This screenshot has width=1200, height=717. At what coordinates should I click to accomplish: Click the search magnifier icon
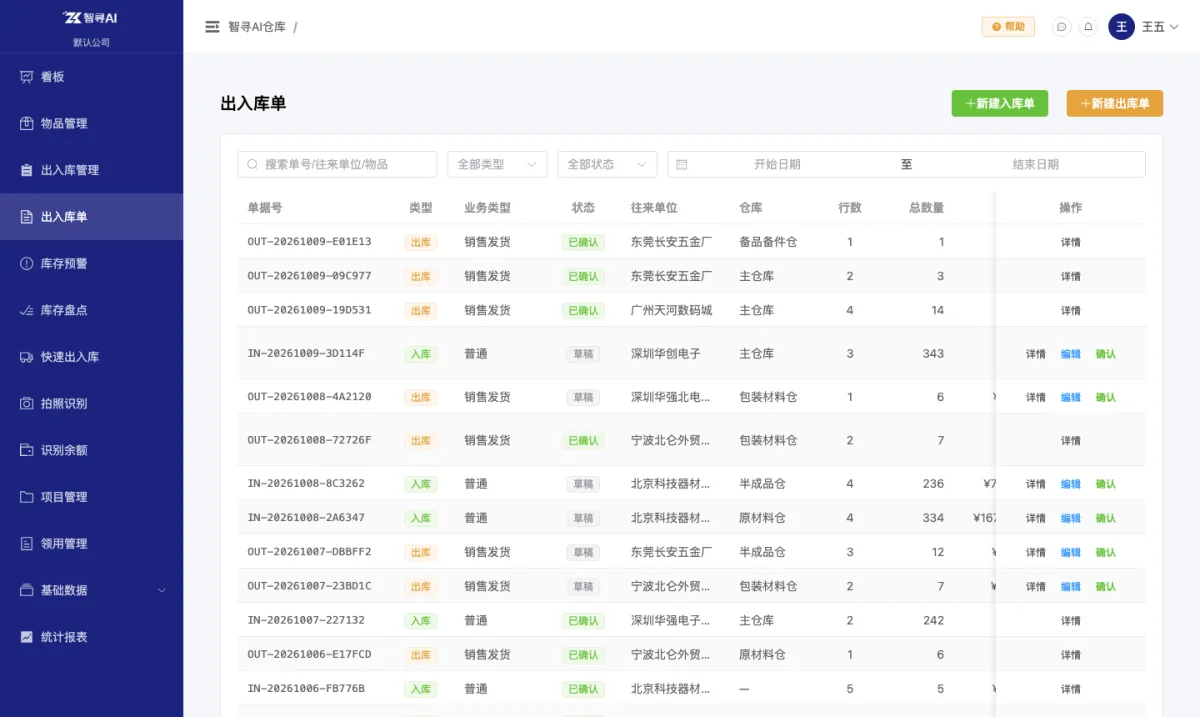(x=254, y=164)
